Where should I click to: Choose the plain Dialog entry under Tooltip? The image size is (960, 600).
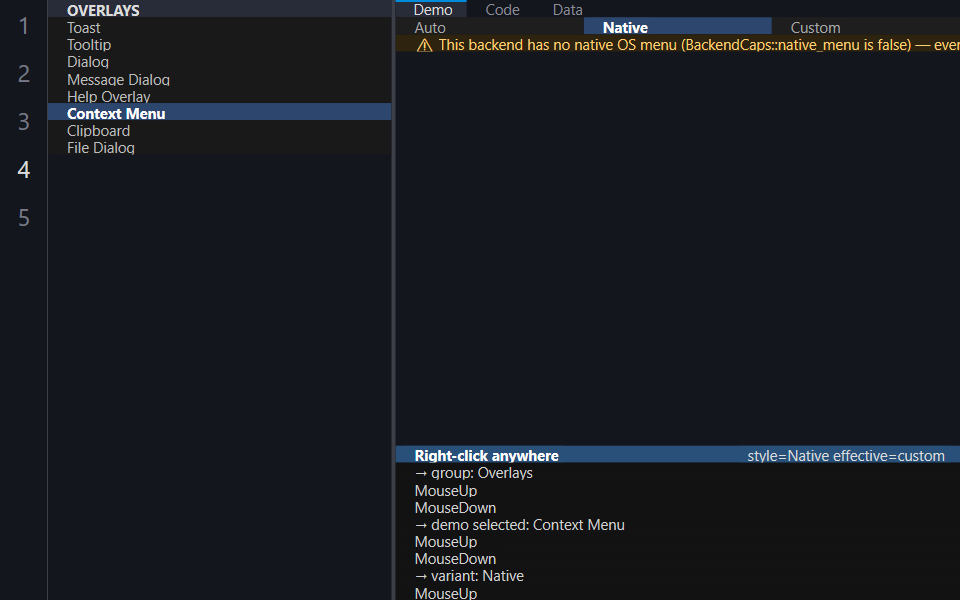pos(219,62)
